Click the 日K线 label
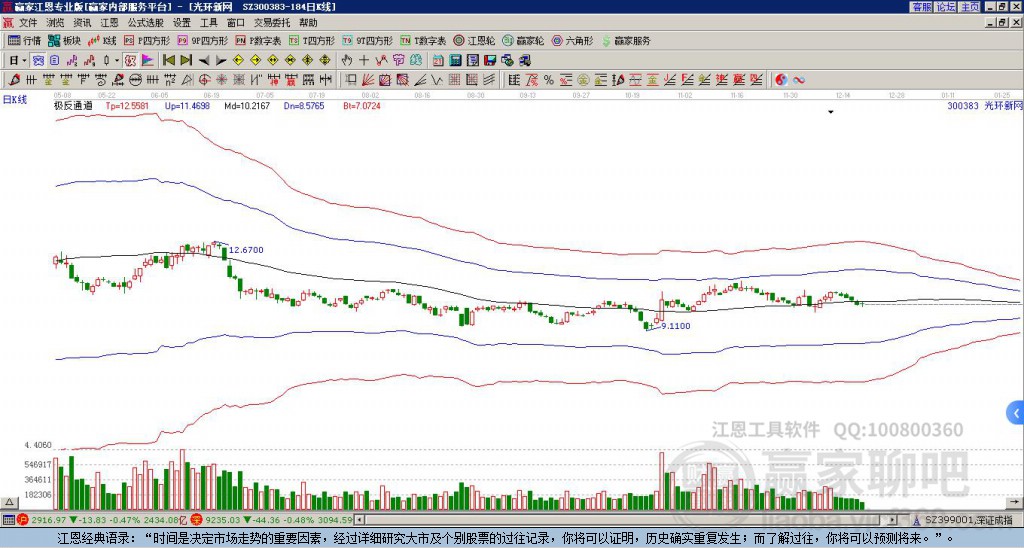Screen dimensions: 1024x548 coord(15,100)
